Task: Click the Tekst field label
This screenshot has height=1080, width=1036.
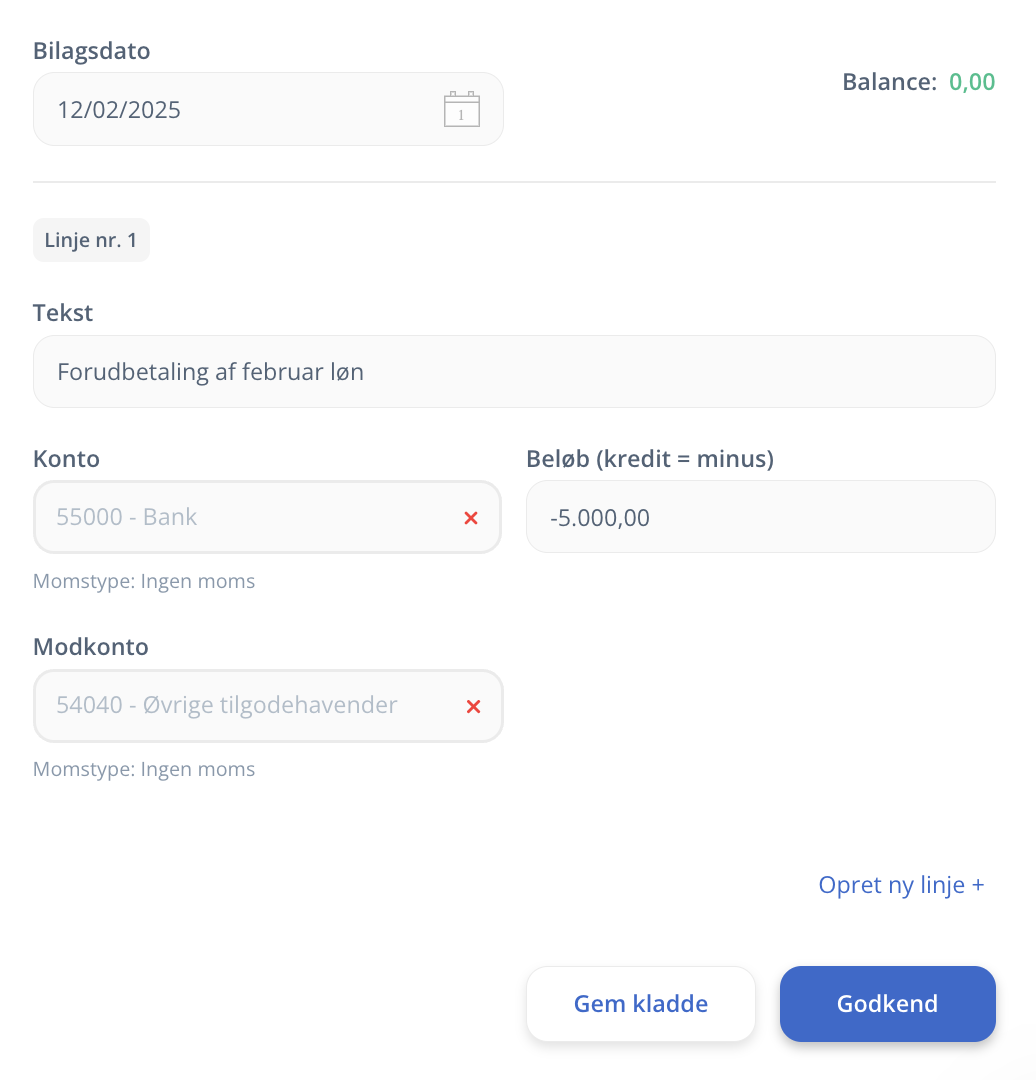Action: point(63,313)
